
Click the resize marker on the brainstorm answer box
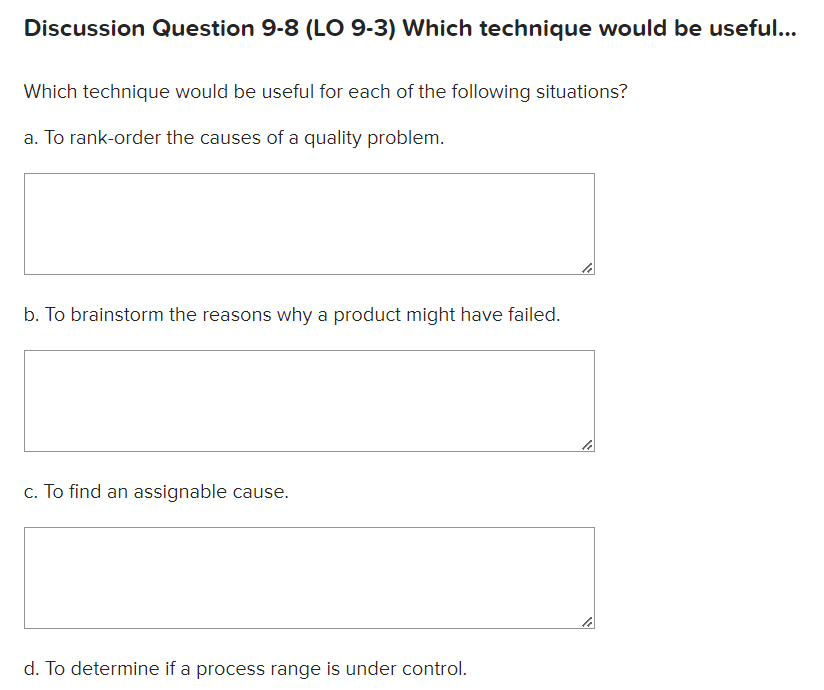click(587, 443)
